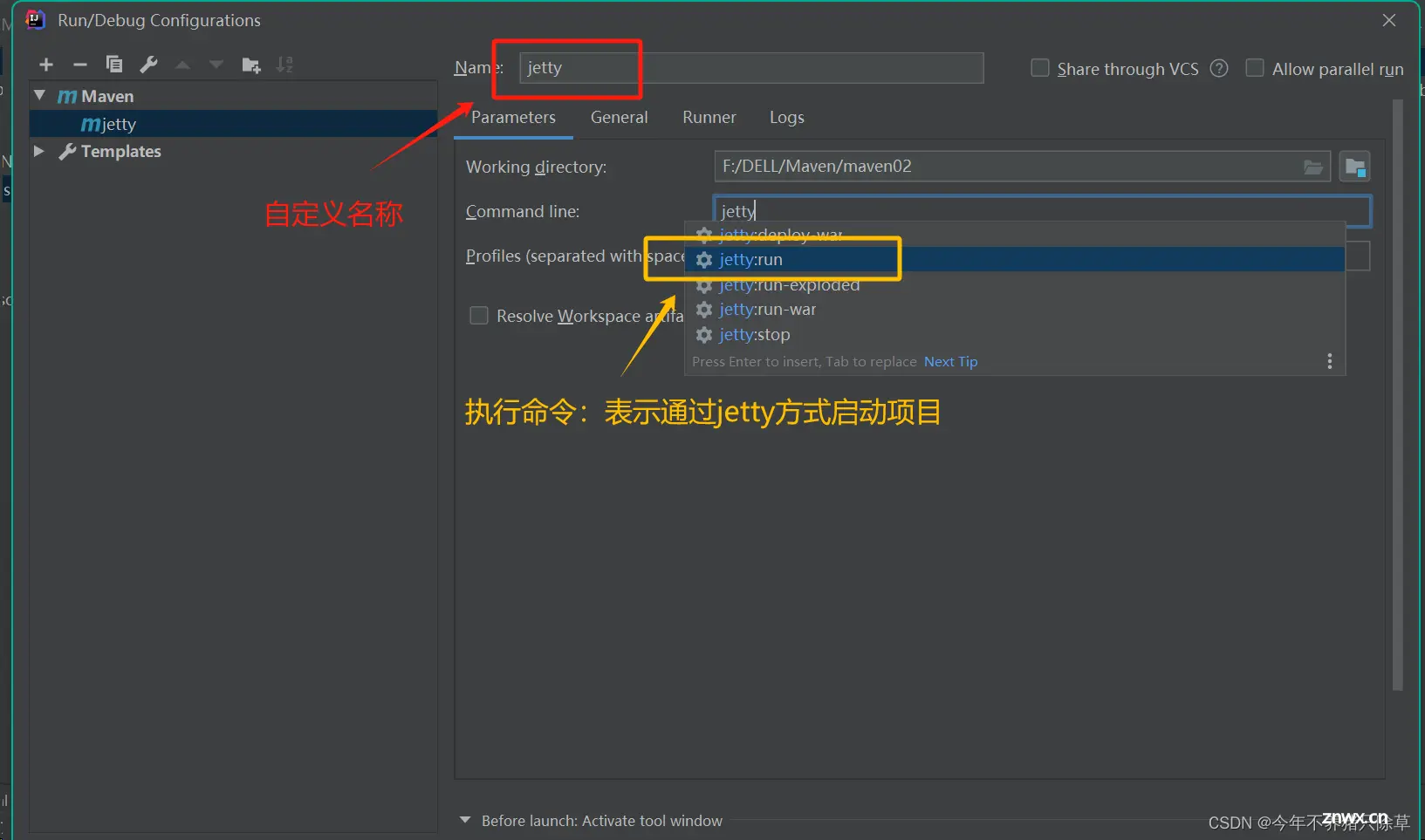The height and width of the screenshot is (840, 1425).
Task: Choose jetty:stop suggestion
Action: [x=1015, y=335]
